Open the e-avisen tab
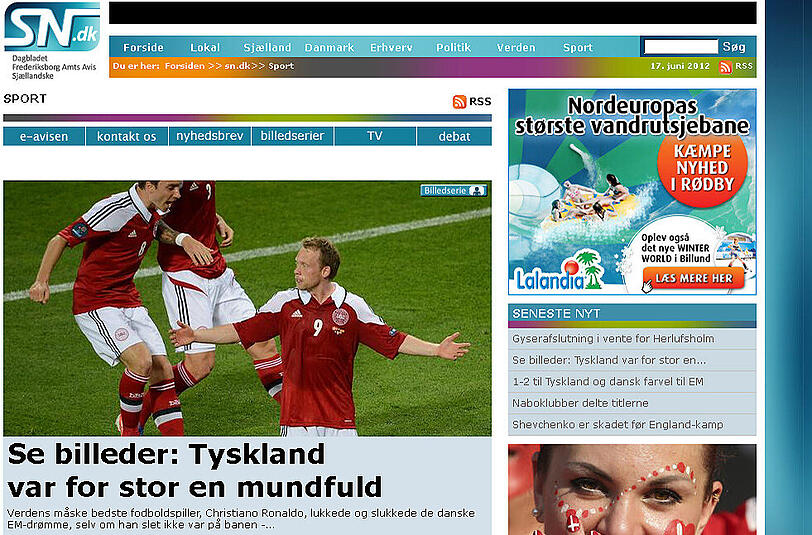812x535 pixels. tap(44, 136)
